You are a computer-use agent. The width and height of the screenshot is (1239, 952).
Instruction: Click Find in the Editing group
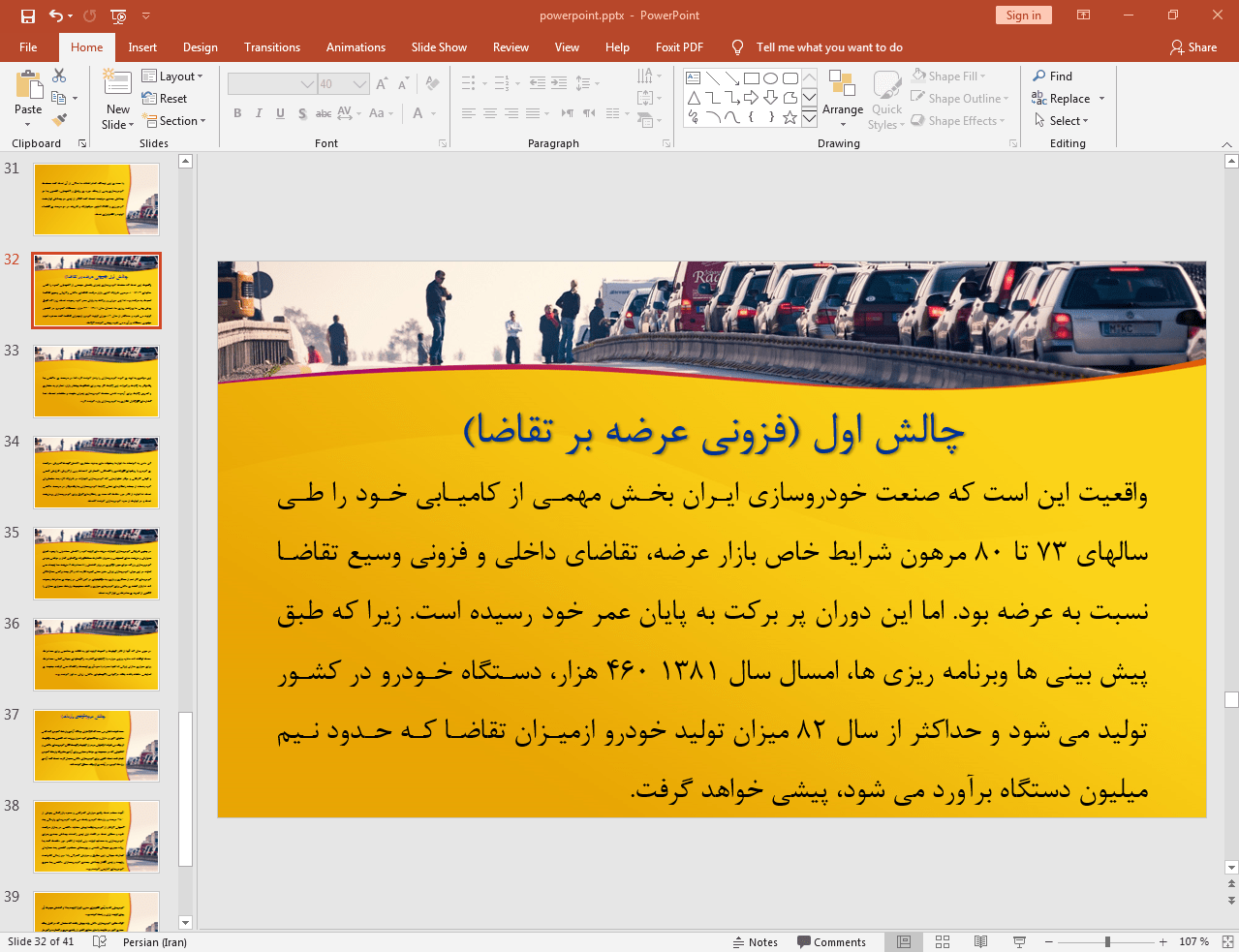1053,76
